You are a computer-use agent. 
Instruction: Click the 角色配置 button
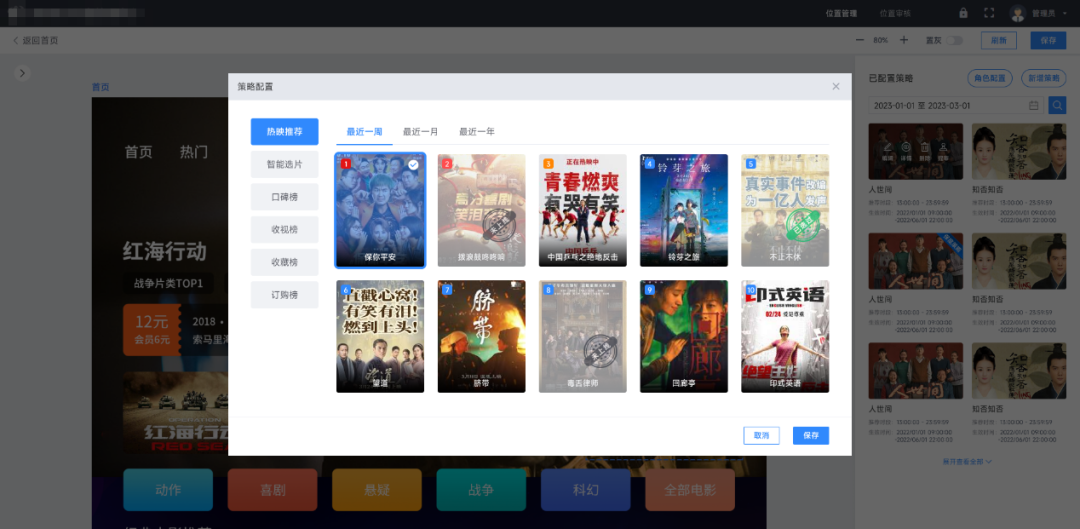pos(990,78)
